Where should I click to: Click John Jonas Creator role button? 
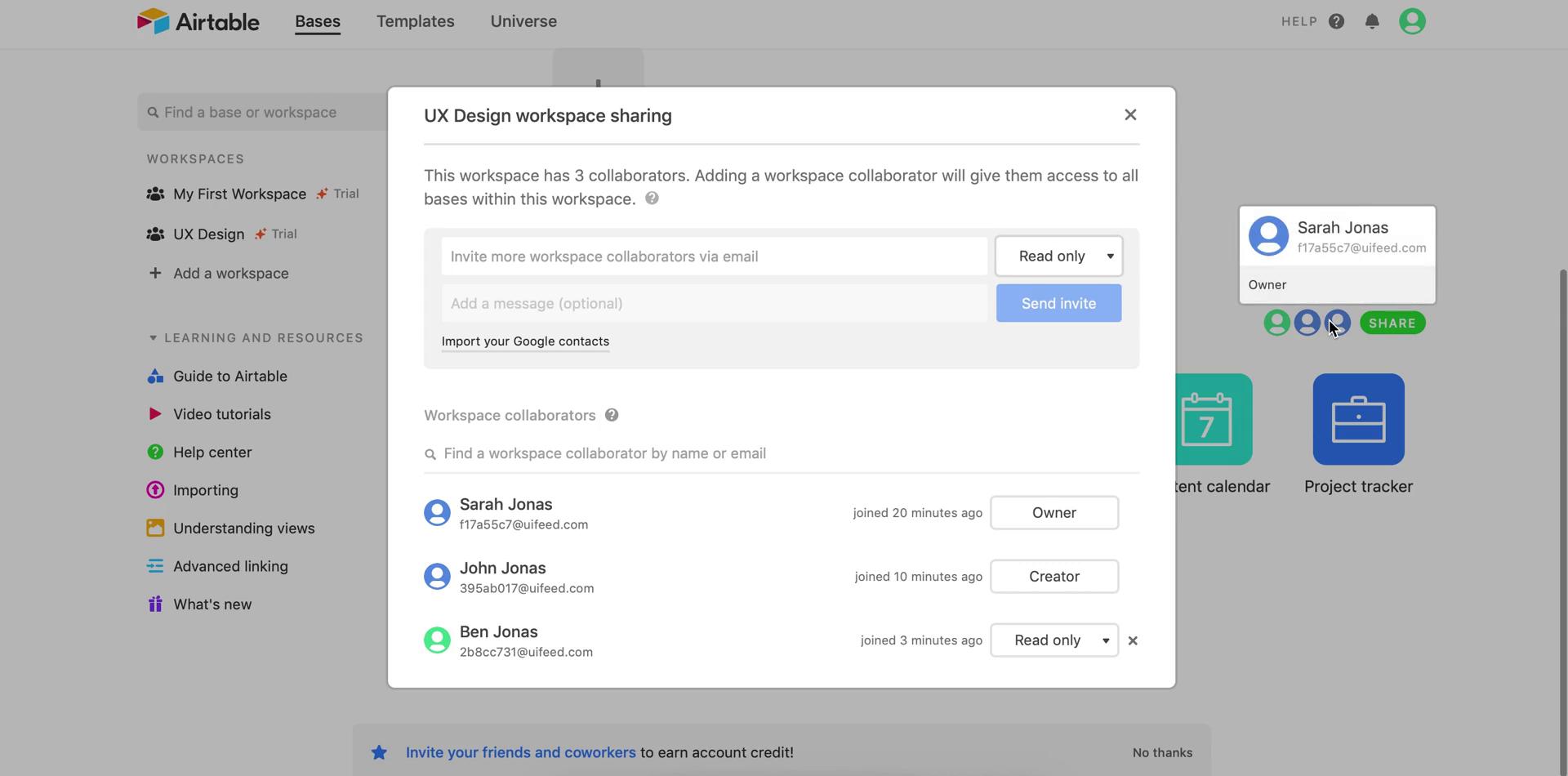[x=1054, y=577]
